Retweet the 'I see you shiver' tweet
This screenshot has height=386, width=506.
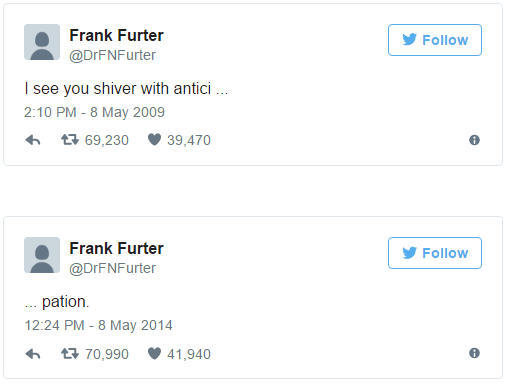(70, 140)
